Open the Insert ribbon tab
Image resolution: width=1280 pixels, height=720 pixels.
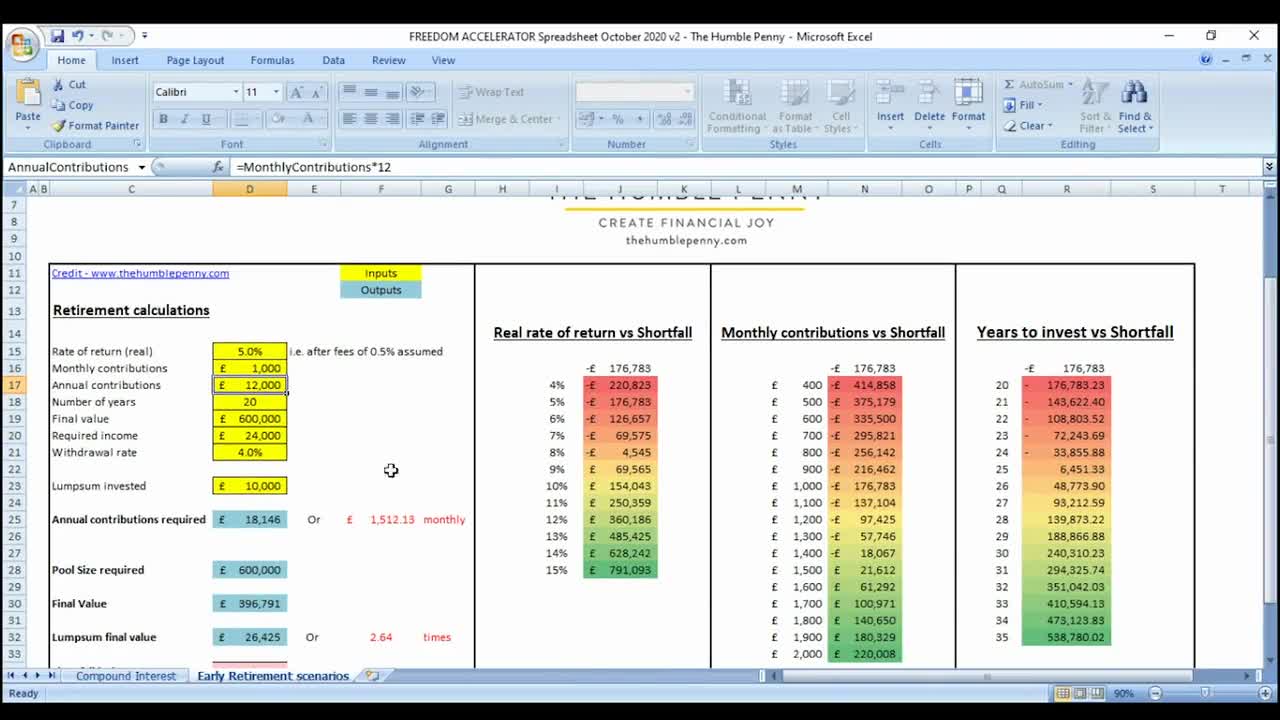tap(125, 60)
